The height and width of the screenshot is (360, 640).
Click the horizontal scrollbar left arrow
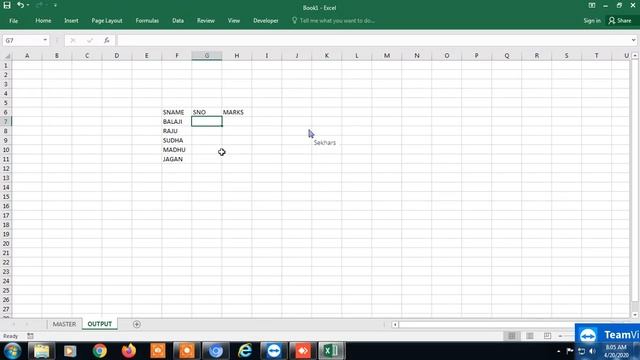pyautogui.click(x=395, y=324)
